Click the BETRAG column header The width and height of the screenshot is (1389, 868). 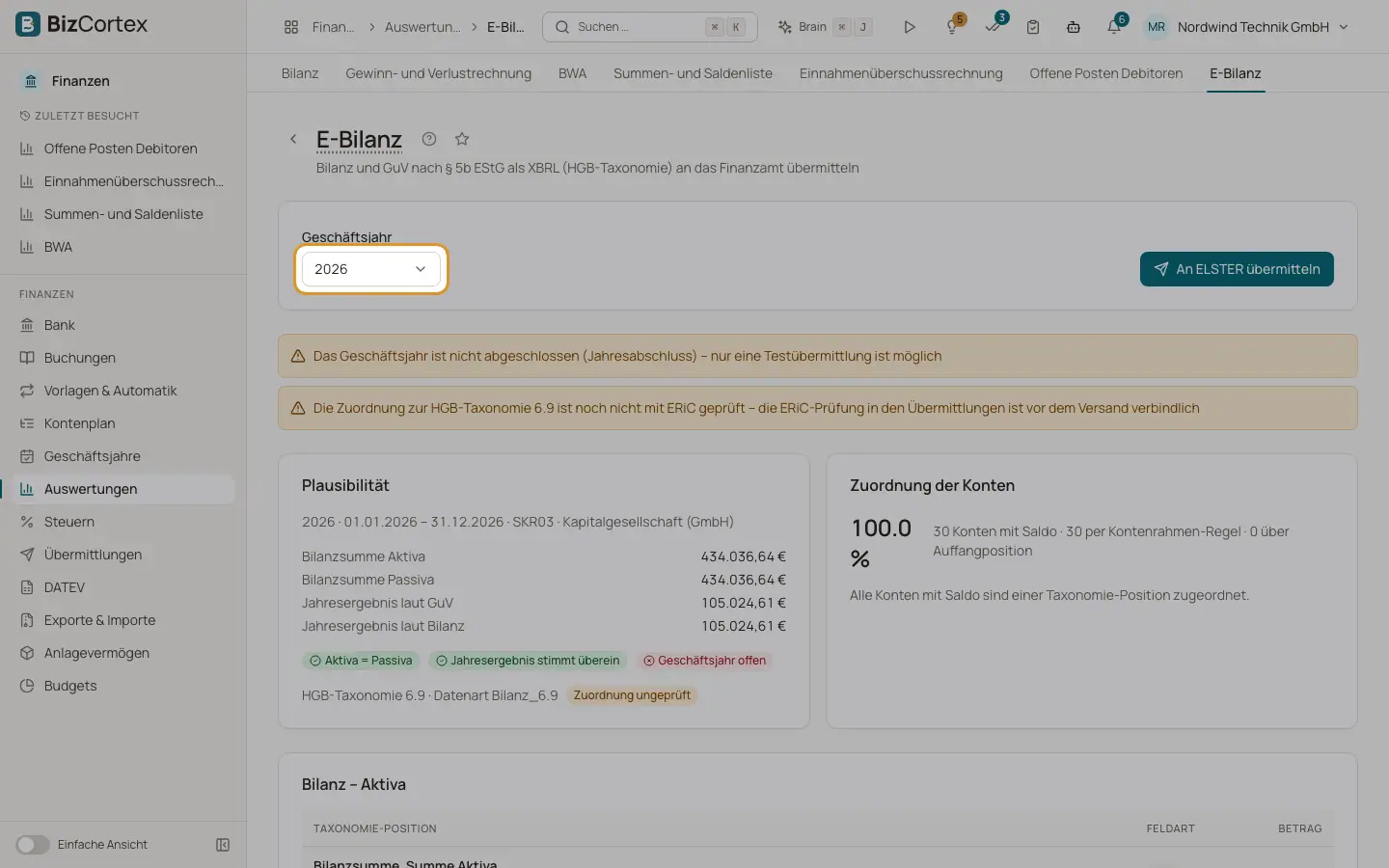coord(1299,828)
